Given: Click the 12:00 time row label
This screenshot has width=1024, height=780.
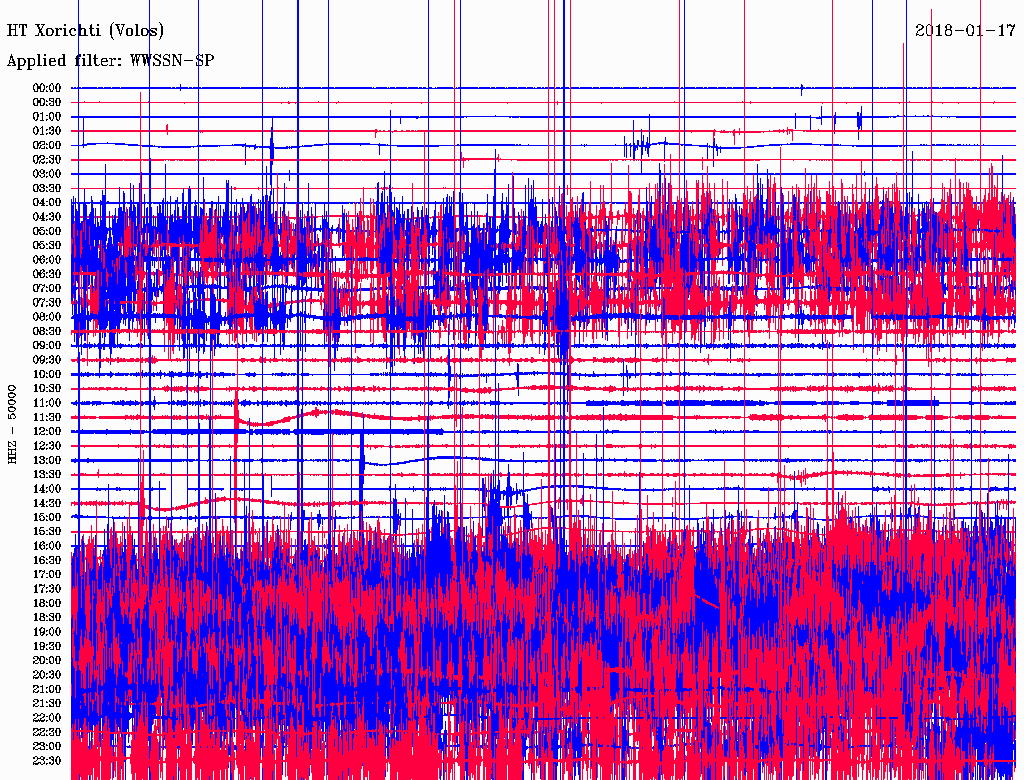Looking at the screenshot, I should 47,431.
